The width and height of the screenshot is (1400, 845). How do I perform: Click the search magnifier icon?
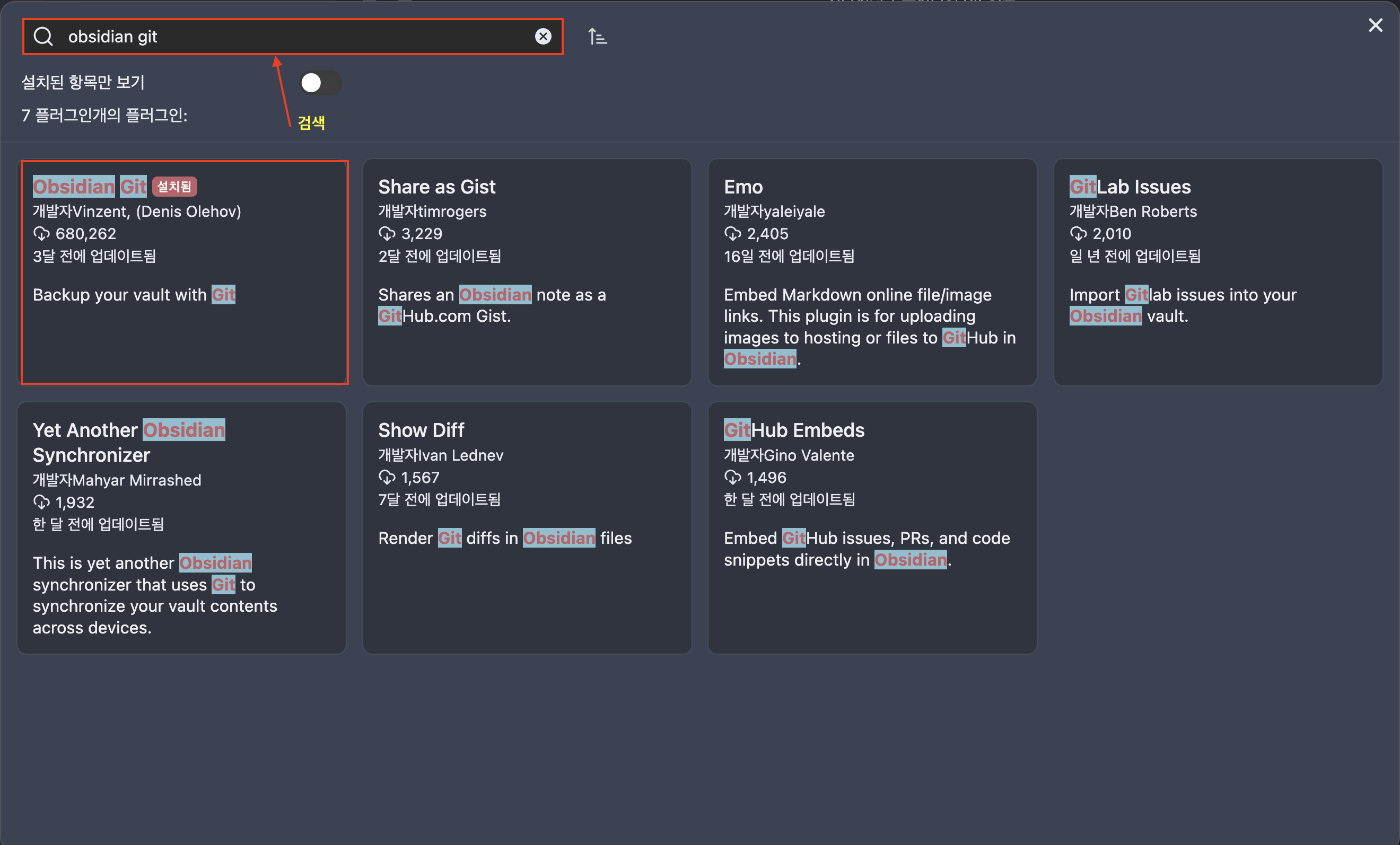point(43,37)
